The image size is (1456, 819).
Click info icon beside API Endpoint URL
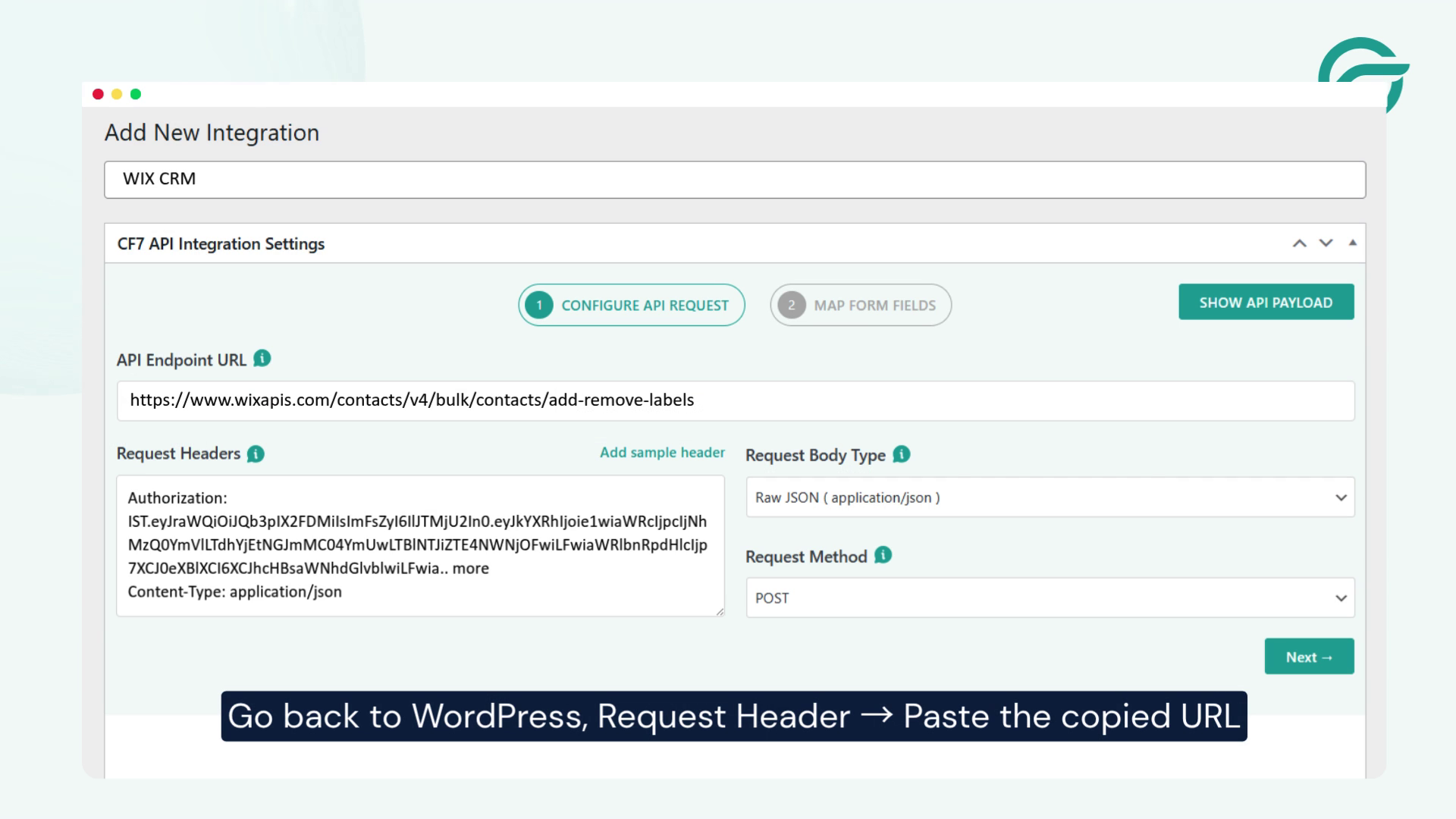262,359
